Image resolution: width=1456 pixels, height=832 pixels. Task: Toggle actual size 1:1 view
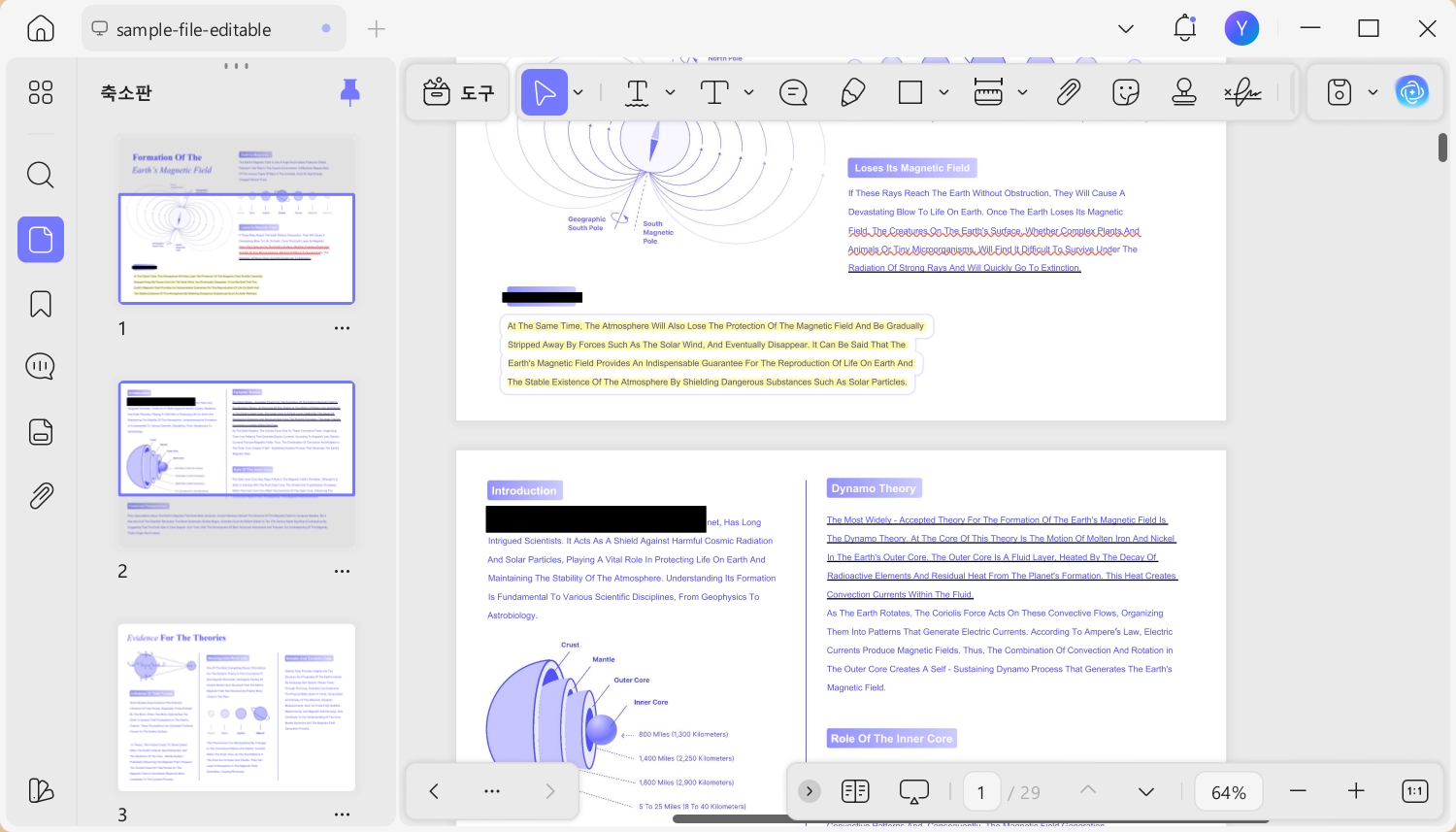tap(1415, 791)
